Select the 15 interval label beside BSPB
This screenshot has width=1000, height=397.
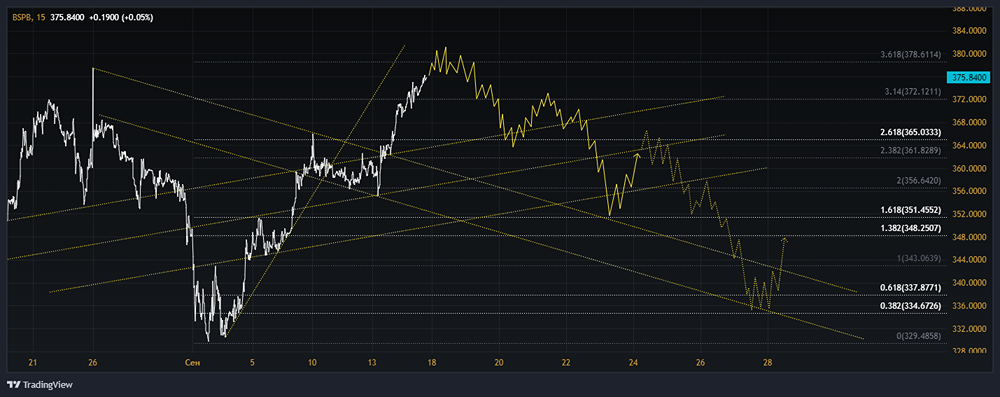point(40,17)
